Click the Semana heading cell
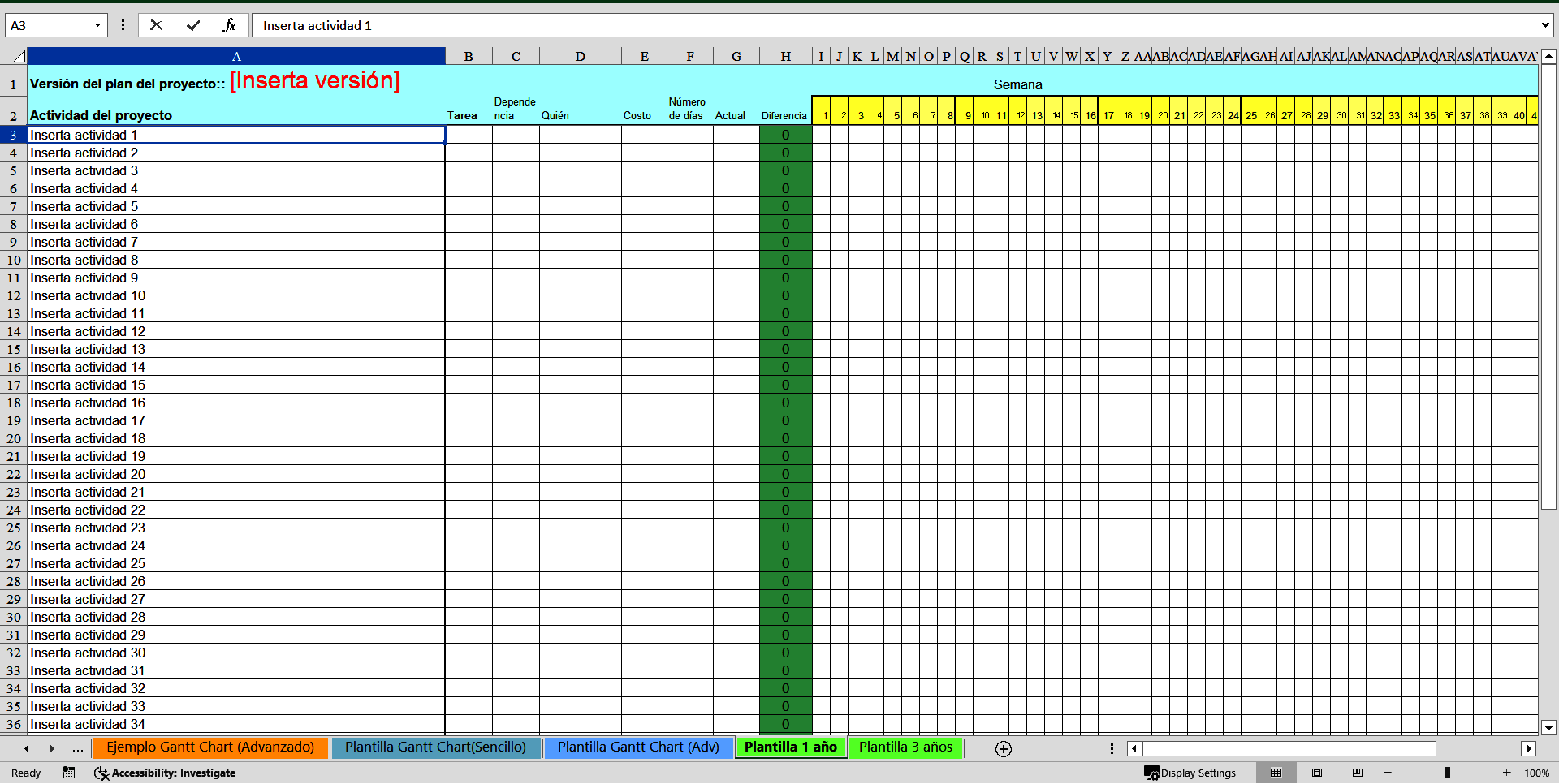 1017,84
